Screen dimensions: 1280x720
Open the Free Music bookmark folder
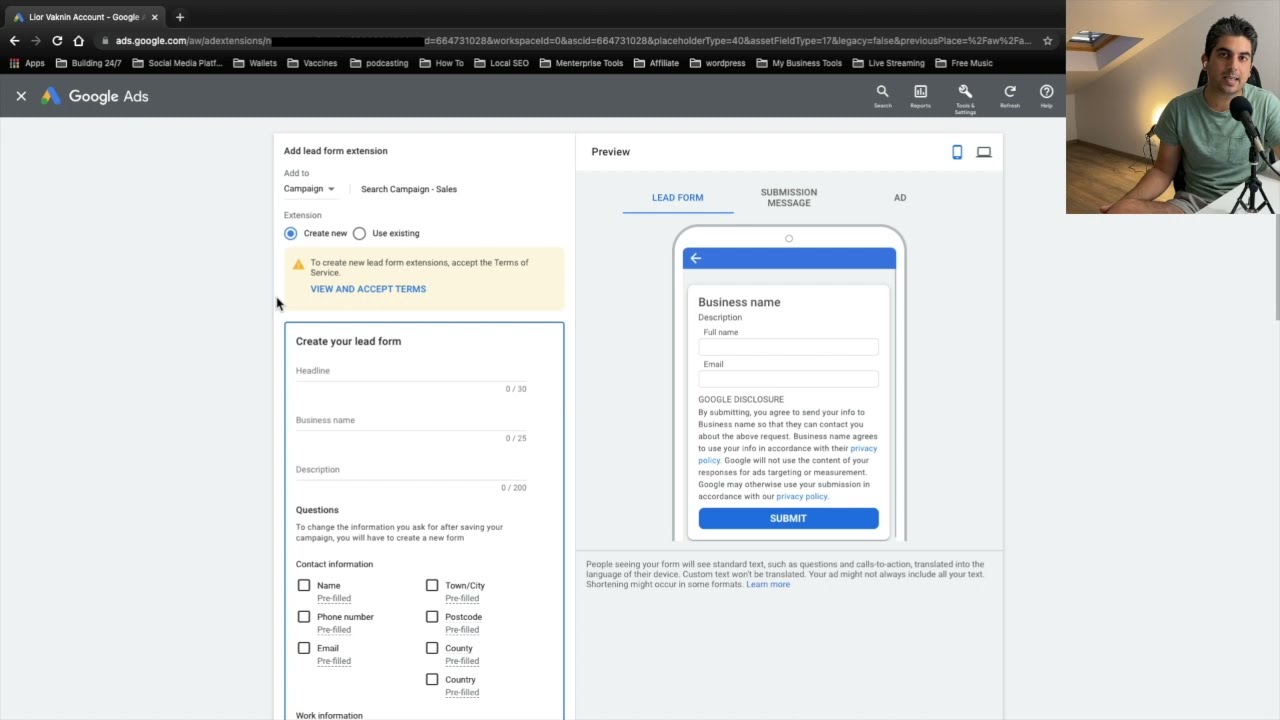point(964,63)
